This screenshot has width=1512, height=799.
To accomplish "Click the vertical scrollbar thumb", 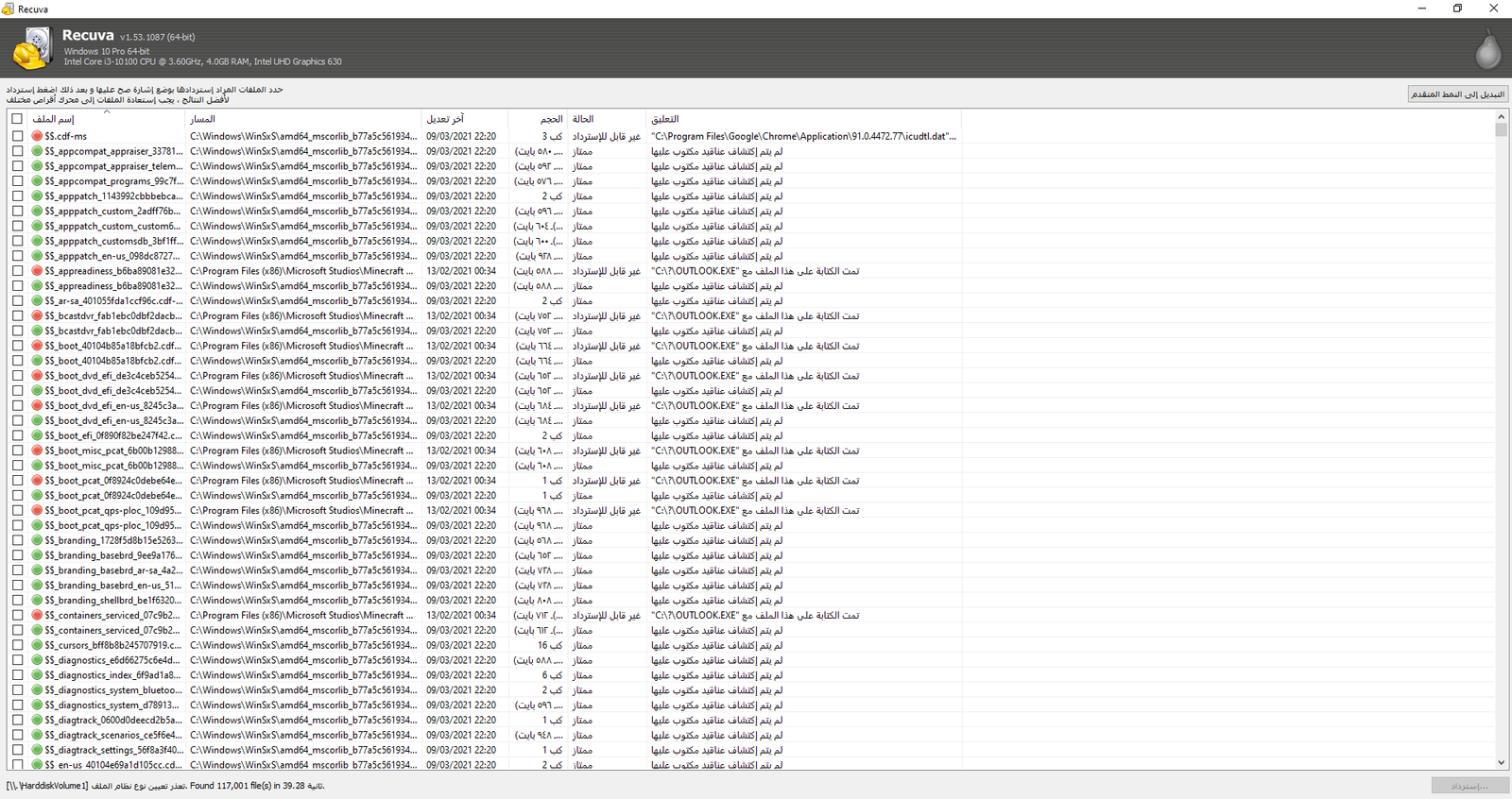I will point(1502,130).
